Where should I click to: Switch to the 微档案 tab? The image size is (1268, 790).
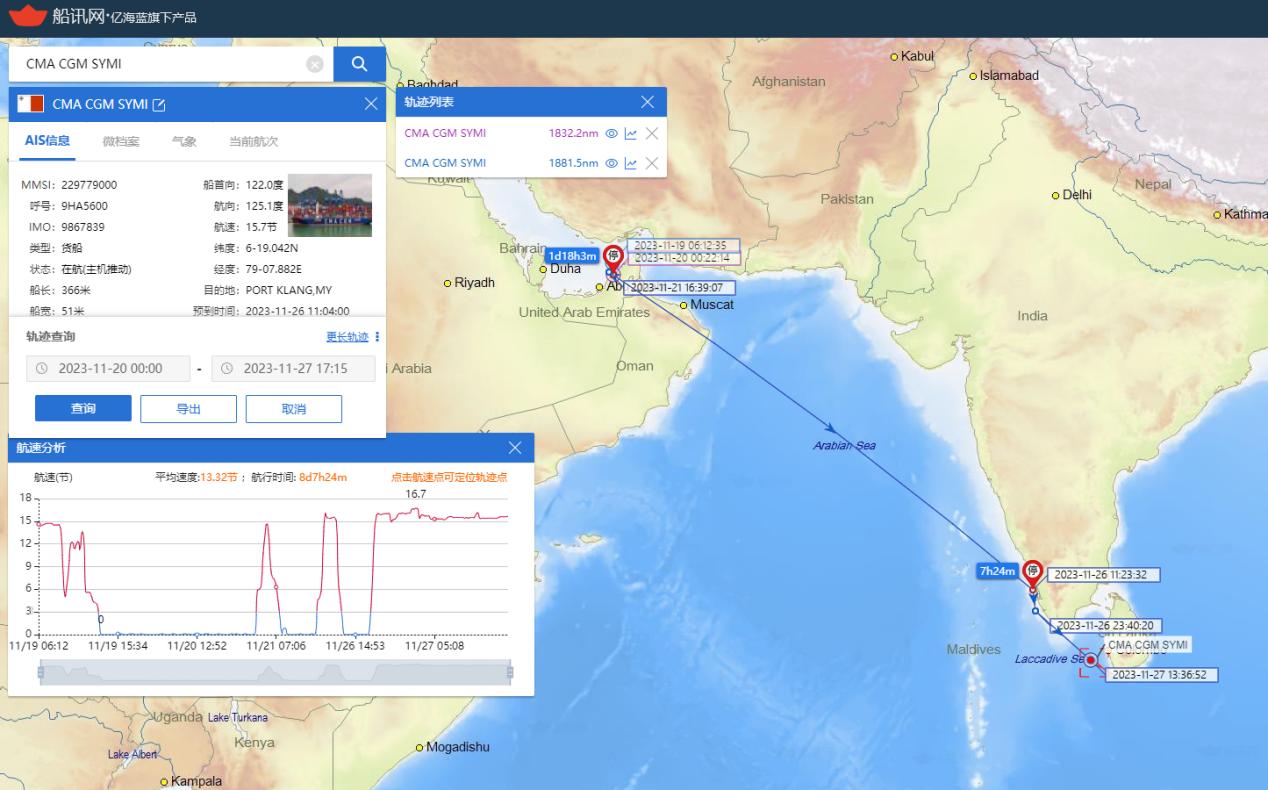click(x=121, y=142)
